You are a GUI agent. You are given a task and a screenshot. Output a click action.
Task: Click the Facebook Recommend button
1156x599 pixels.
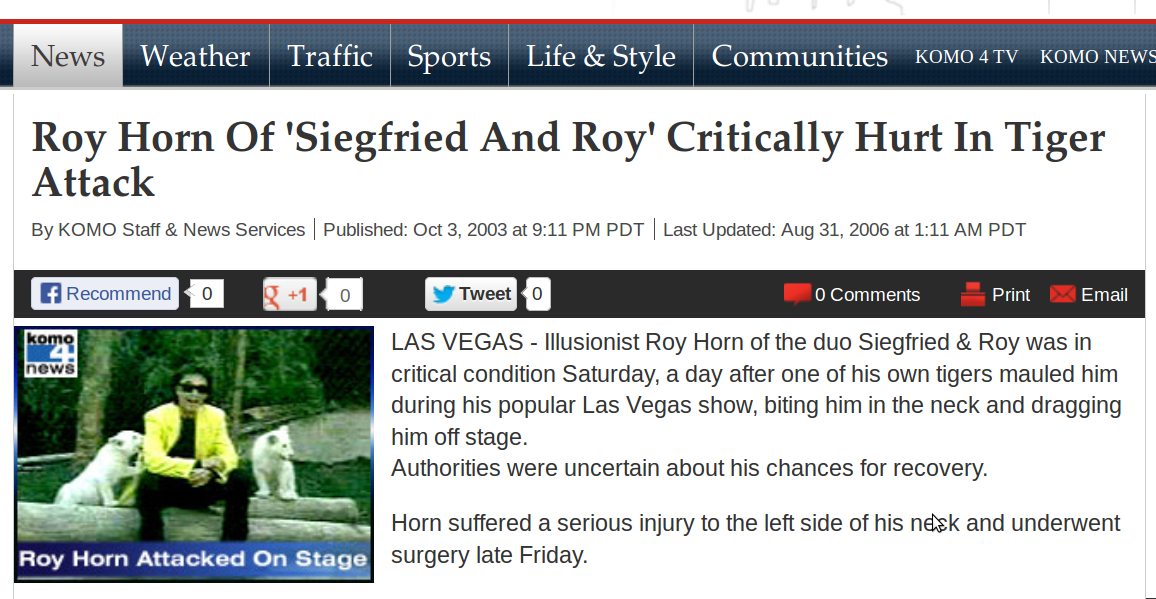[x=105, y=294]
